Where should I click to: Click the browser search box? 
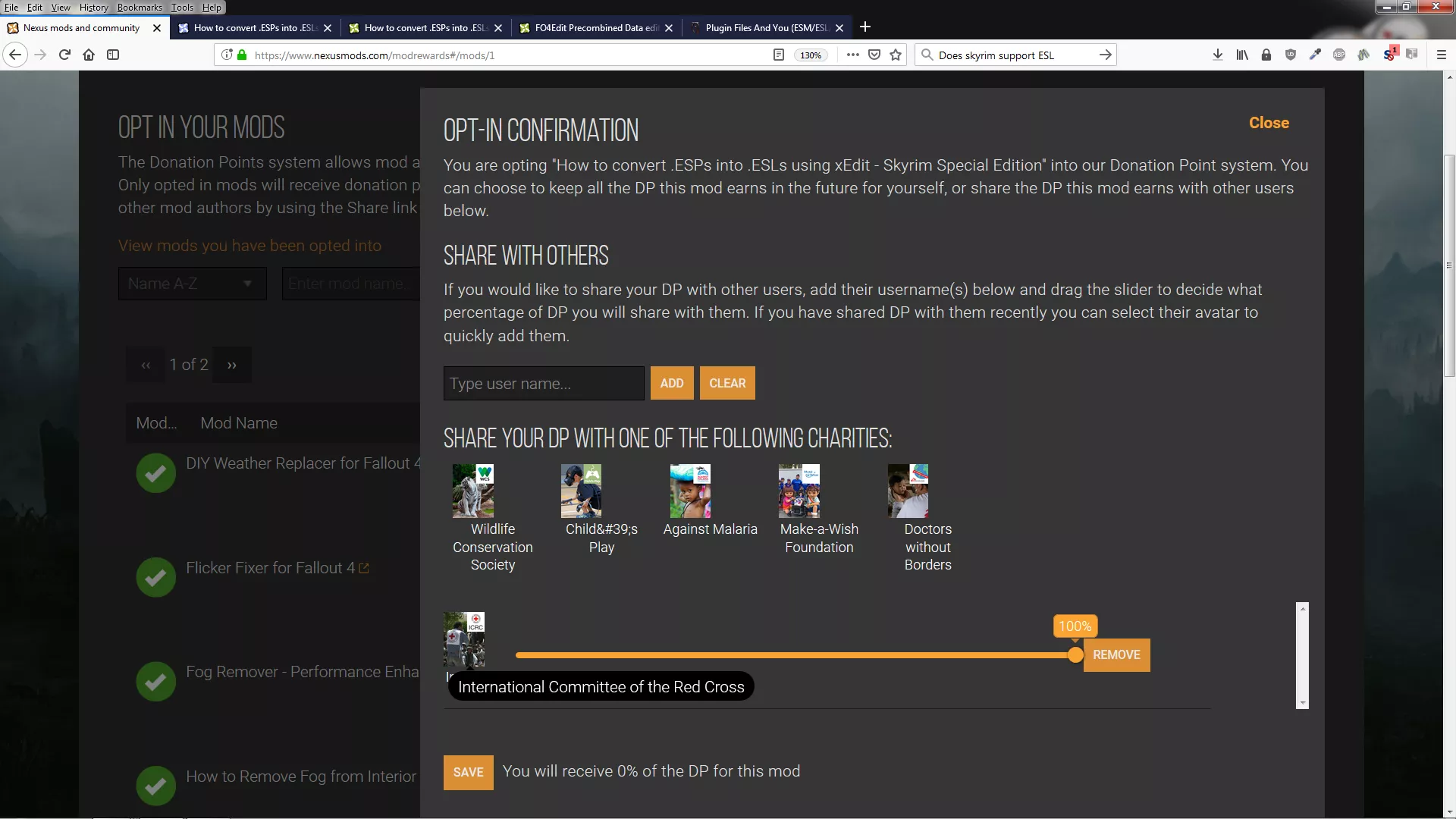[x=1015, y=55]
